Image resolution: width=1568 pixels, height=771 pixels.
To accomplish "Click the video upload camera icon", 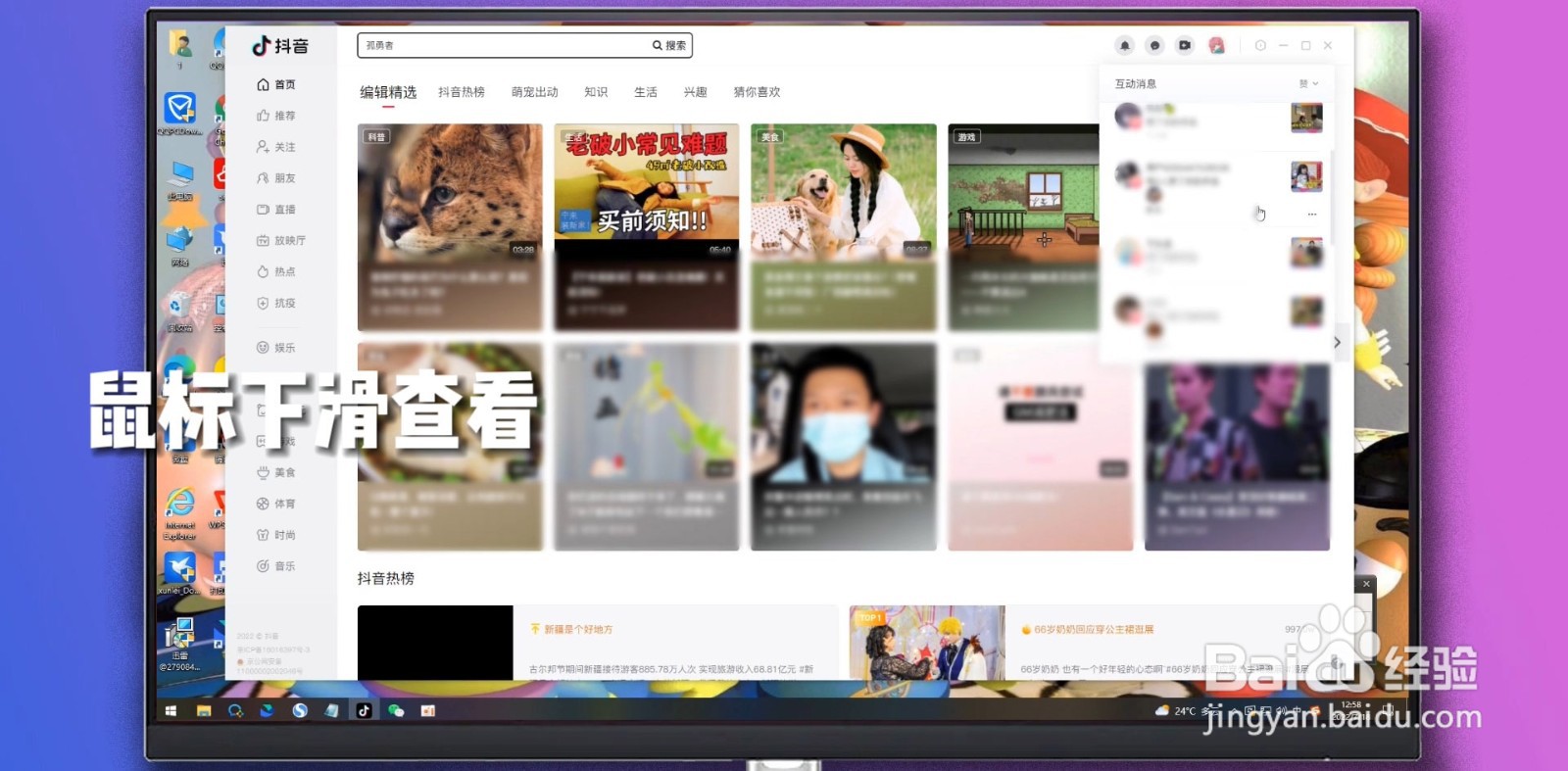I will tap(1185, 45).
